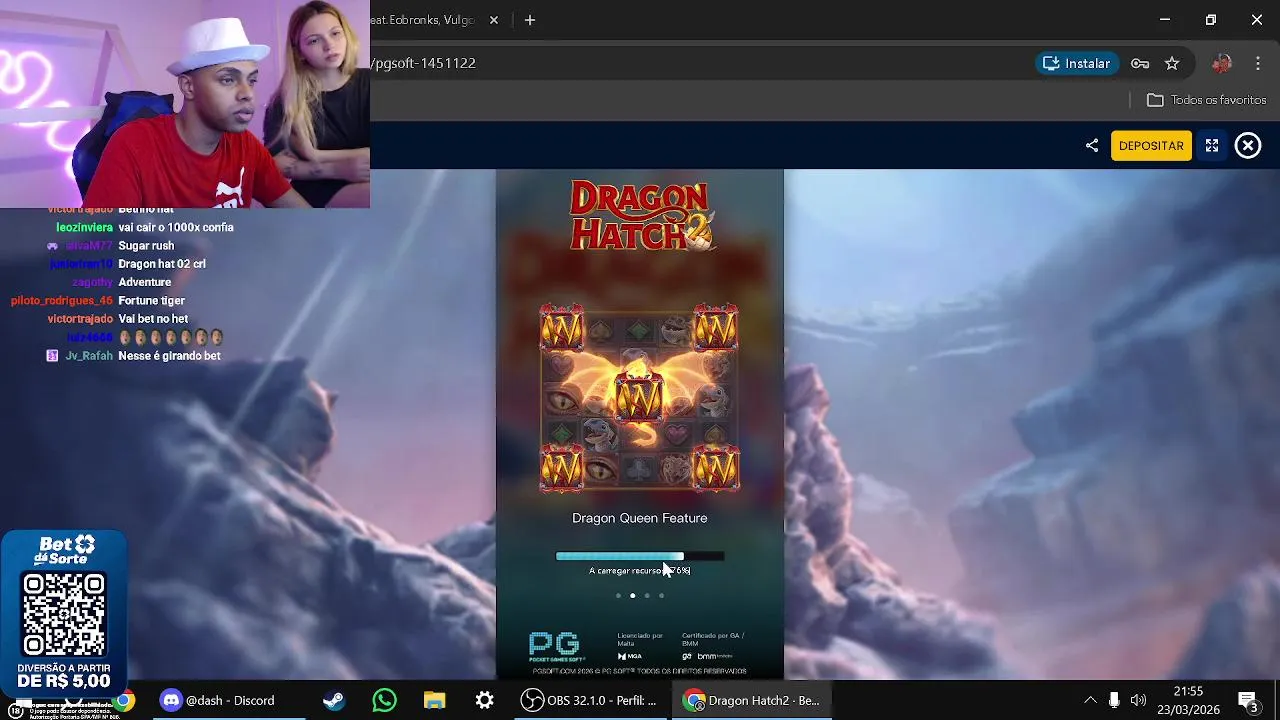Open Steam from the taskbar
The height and width of the screenshot is (720, 1280).
coord(334,701)
